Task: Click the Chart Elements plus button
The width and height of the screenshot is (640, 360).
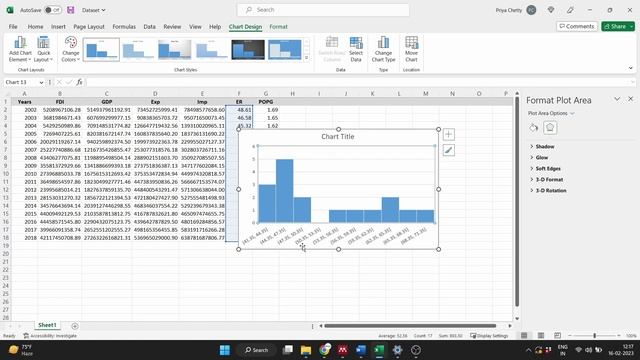Action: tap(449, 134)
